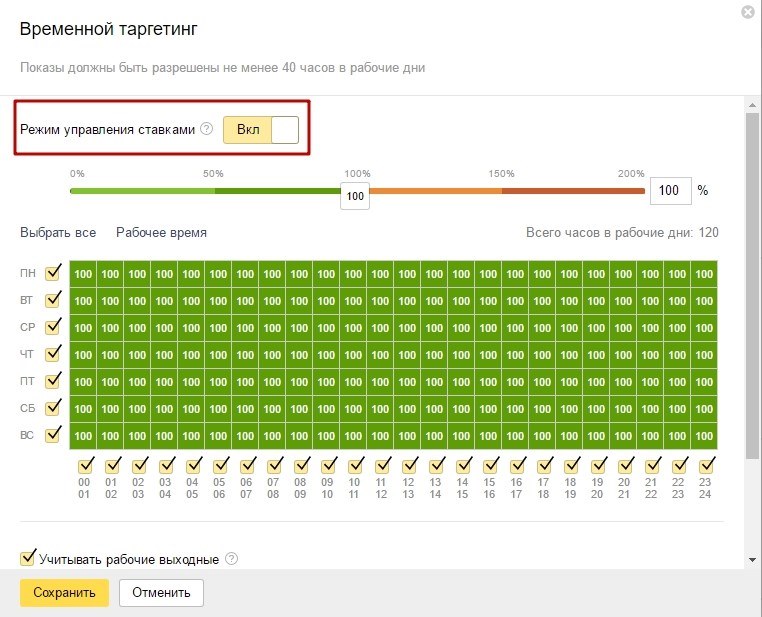
Task: Close the Временной таргетинг dialog
Action: point(748,12)
